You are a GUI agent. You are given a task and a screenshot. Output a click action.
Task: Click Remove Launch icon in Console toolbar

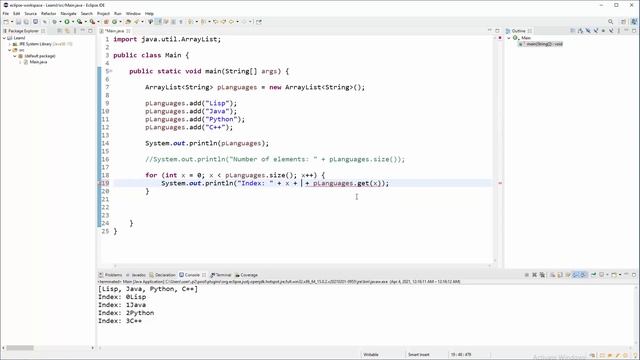[534, 275]
